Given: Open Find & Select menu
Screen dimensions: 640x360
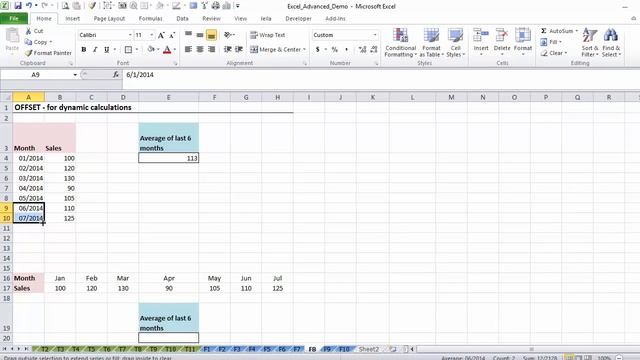Looking at the screenshot, I should (611, 42).
